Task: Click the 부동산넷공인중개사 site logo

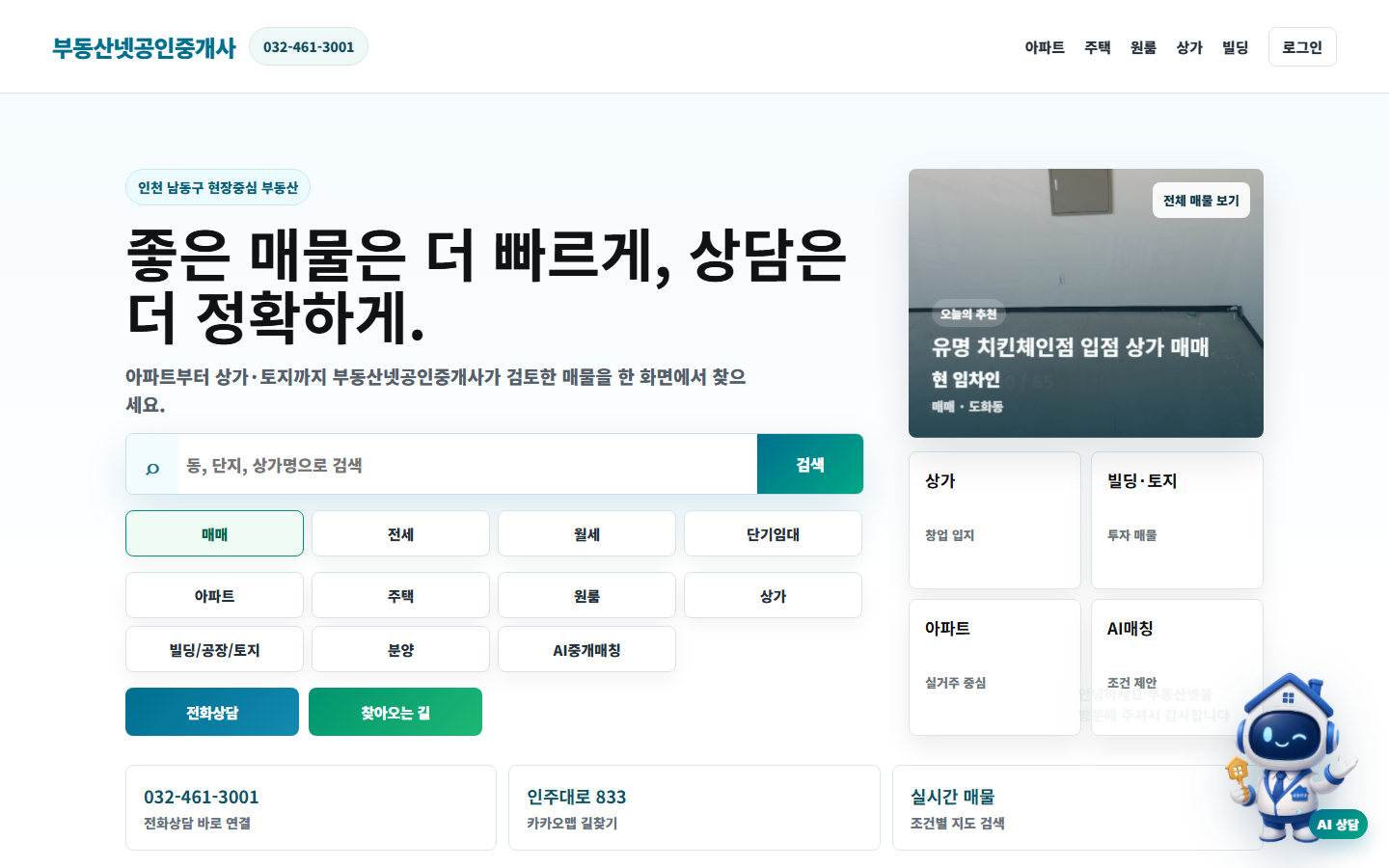Action: pyautogui.click(x=144, y=47)
